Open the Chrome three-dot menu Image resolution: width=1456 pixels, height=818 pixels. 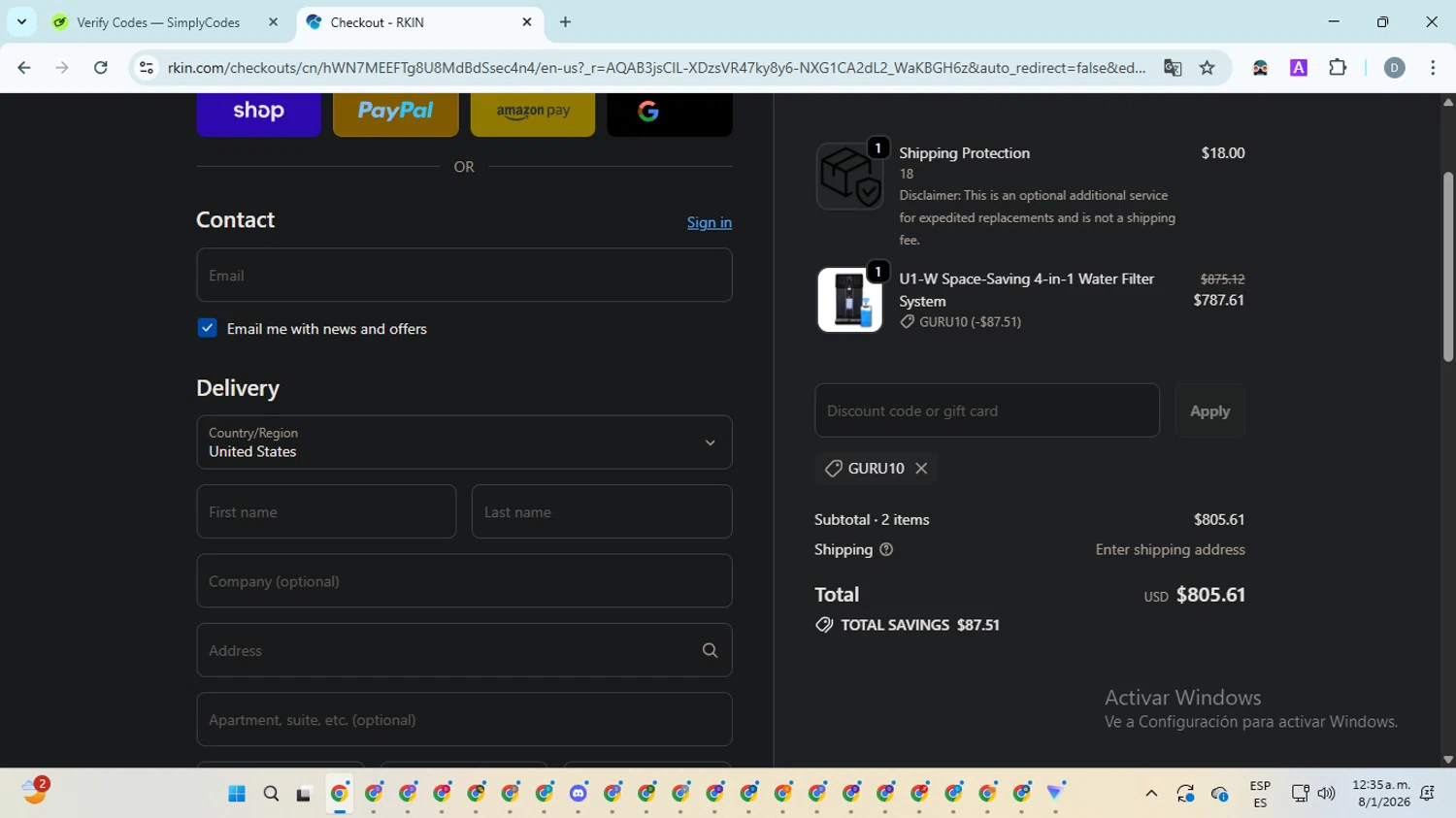pyautogui.click(x=1433, y=68)
